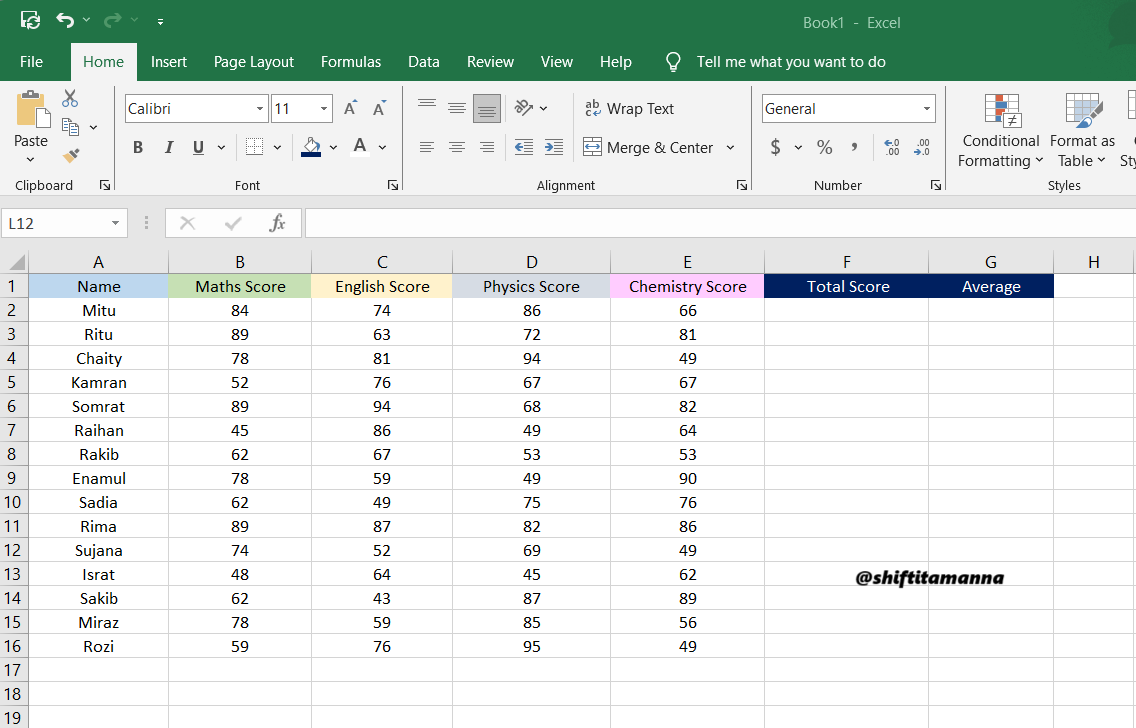Screen dimensions: 1136x728
Task: Expand the Merge & Center dropdown arrow
Action: click(x=730, y=148)
